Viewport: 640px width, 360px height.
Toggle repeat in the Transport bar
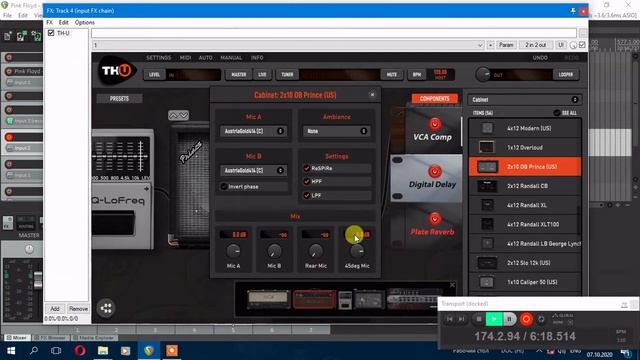tap(541, 319)
